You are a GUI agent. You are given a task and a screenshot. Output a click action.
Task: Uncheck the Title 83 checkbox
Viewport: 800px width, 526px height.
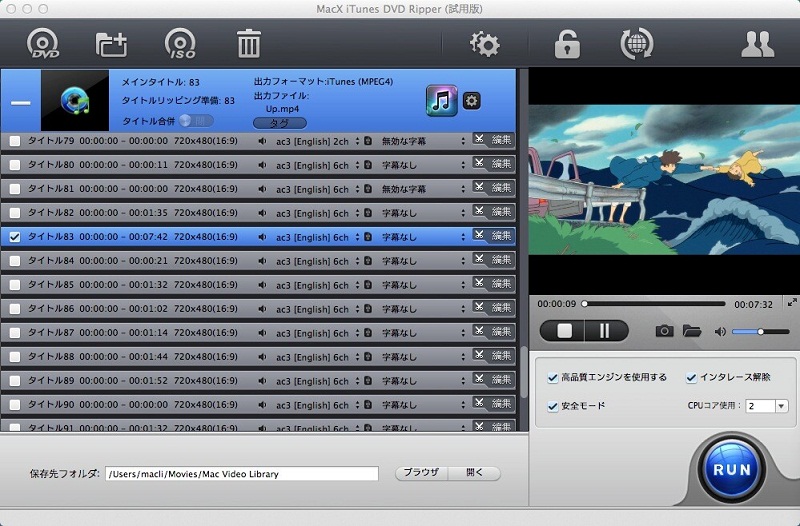15,237
